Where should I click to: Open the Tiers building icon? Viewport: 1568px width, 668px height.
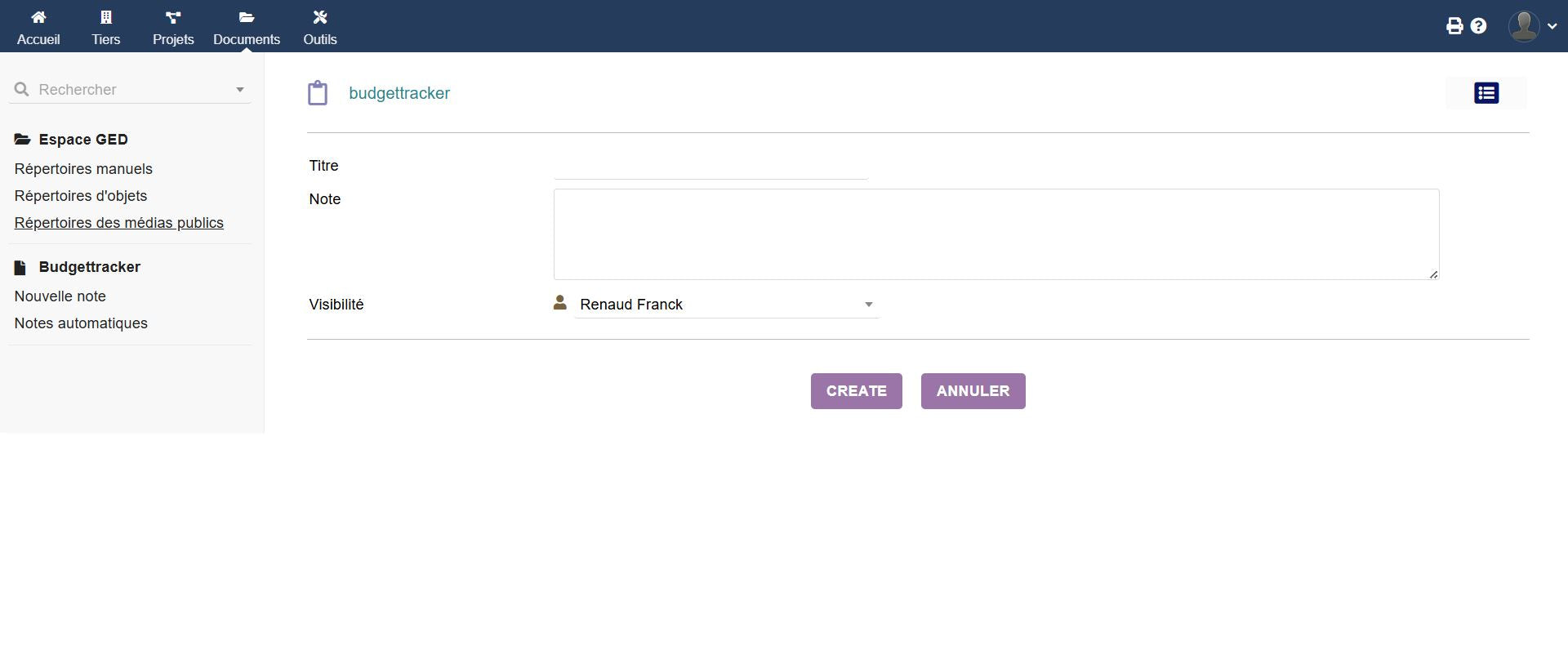coord(105,17)
